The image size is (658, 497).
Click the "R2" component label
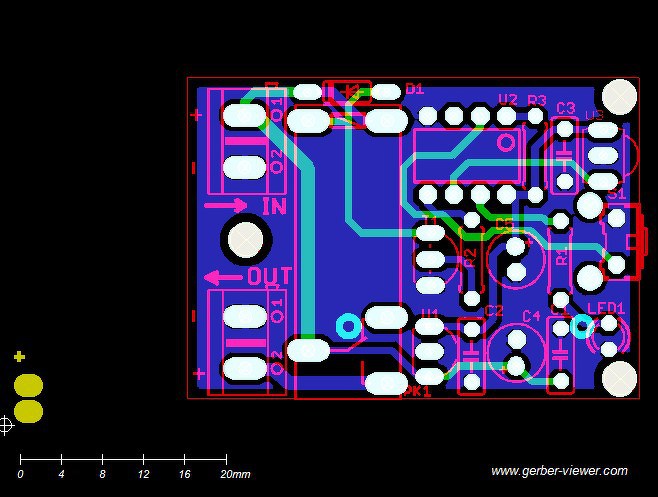pyautogui.click(x=471, y=257)
